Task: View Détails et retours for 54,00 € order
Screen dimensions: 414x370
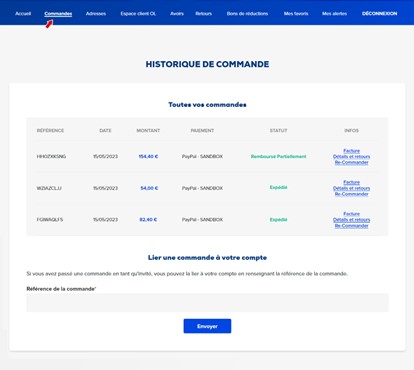Action: pyautogui.click(x=351, y=188)
